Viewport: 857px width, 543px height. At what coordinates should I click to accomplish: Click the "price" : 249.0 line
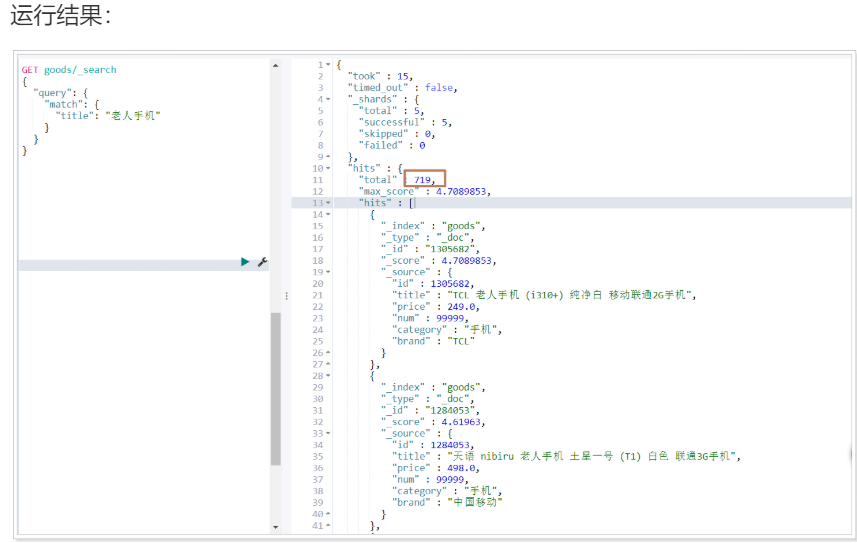point(436,307)
